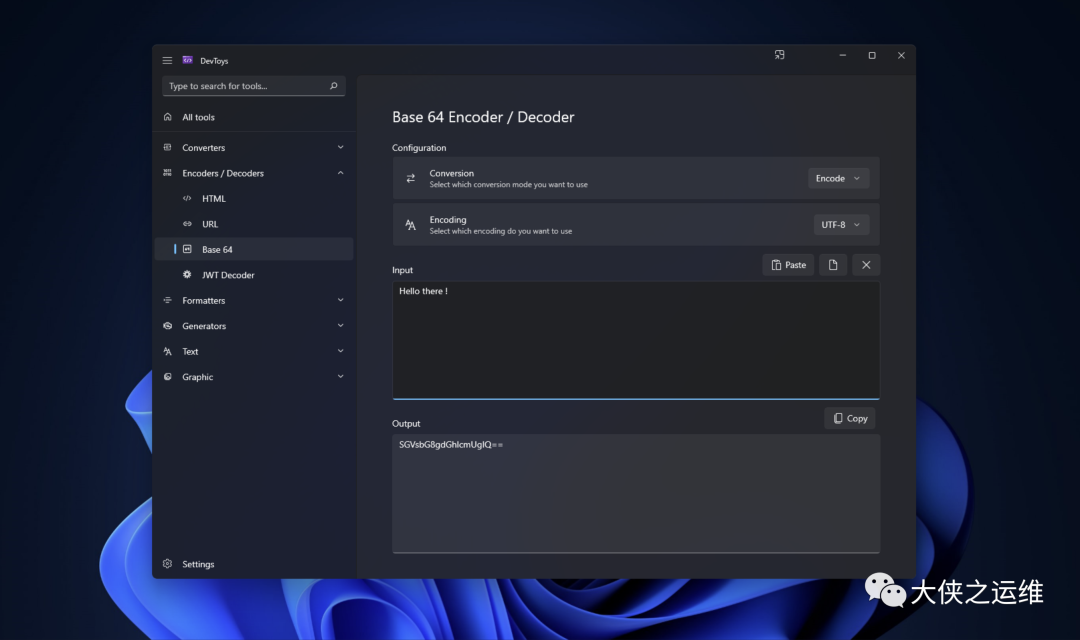Image resolution: width=1080 pixels, height=640 pixels.
Task: Expand the Formatters section chevron
Action: pos(340,300)
